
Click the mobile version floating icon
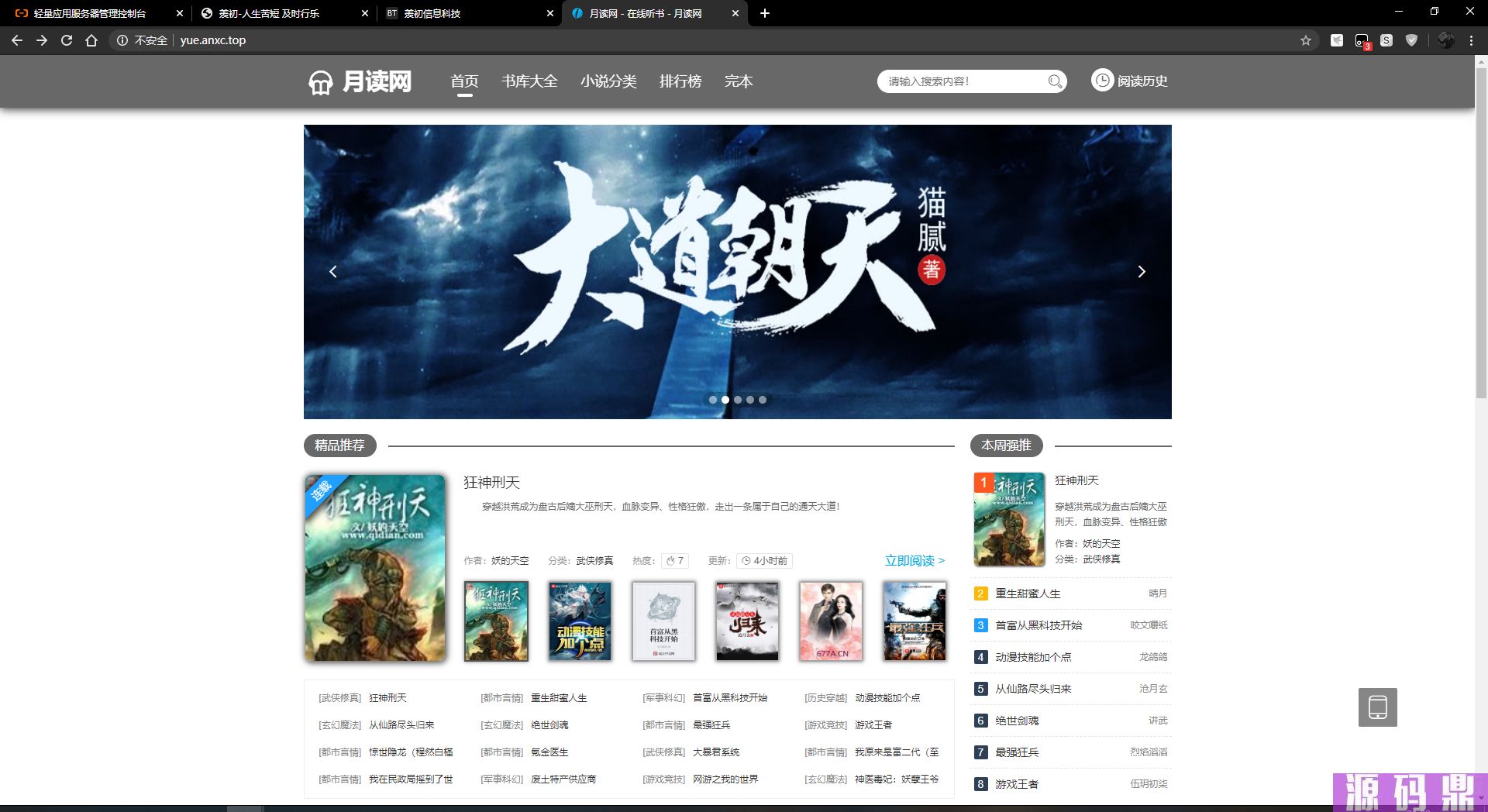coord(1378,707)
